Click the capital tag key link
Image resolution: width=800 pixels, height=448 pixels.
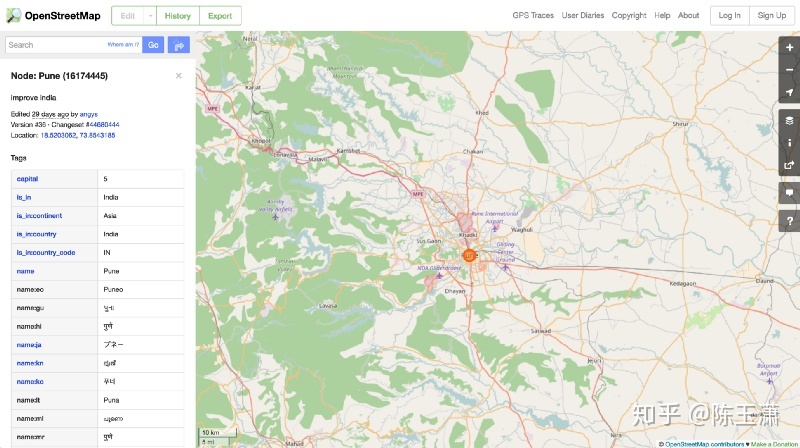tap(27, 179)
